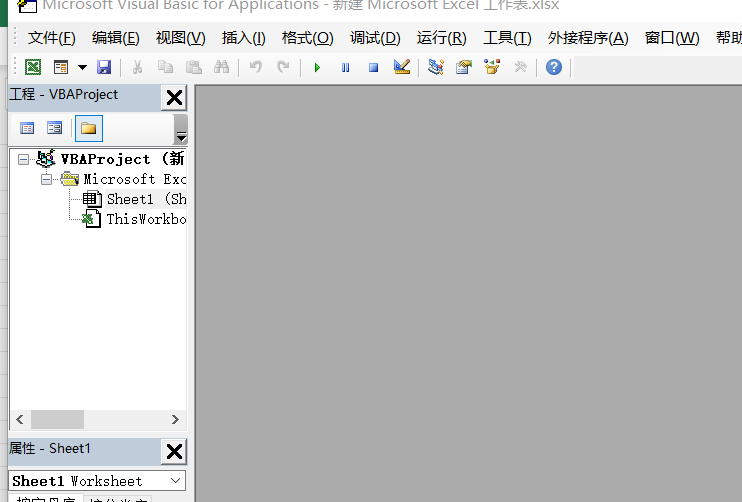Open the Properties Window toolbar icon
Screen dimensions: 742x502
tap(464, 67)
